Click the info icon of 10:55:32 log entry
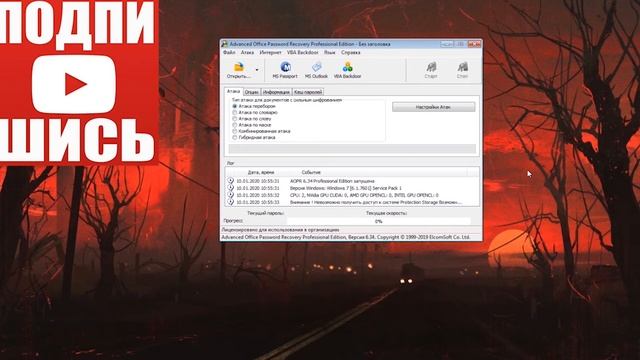The height and width of the screenshot is (360, 640). coord(231,195)
